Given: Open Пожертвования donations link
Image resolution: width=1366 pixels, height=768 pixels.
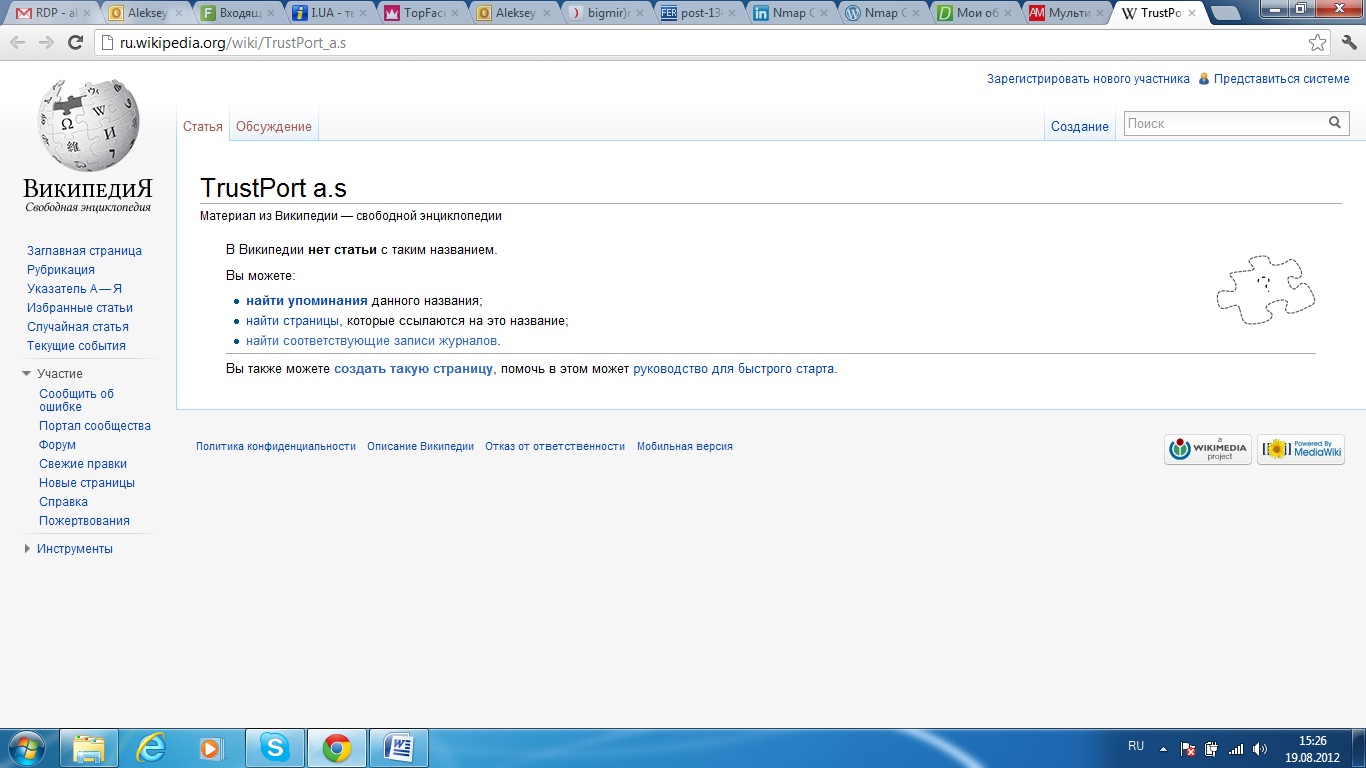Looking at the screenshot, I should point(84,521).
